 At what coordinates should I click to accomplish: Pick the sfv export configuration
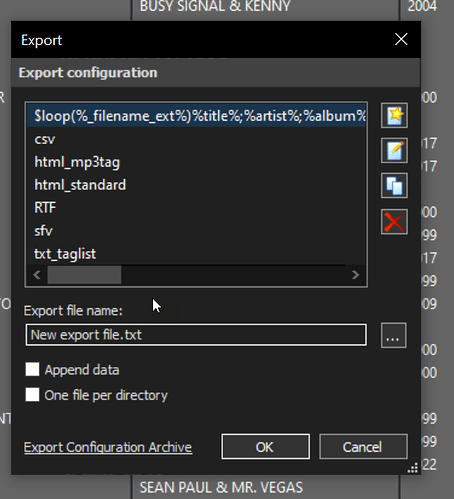[196, 231]
